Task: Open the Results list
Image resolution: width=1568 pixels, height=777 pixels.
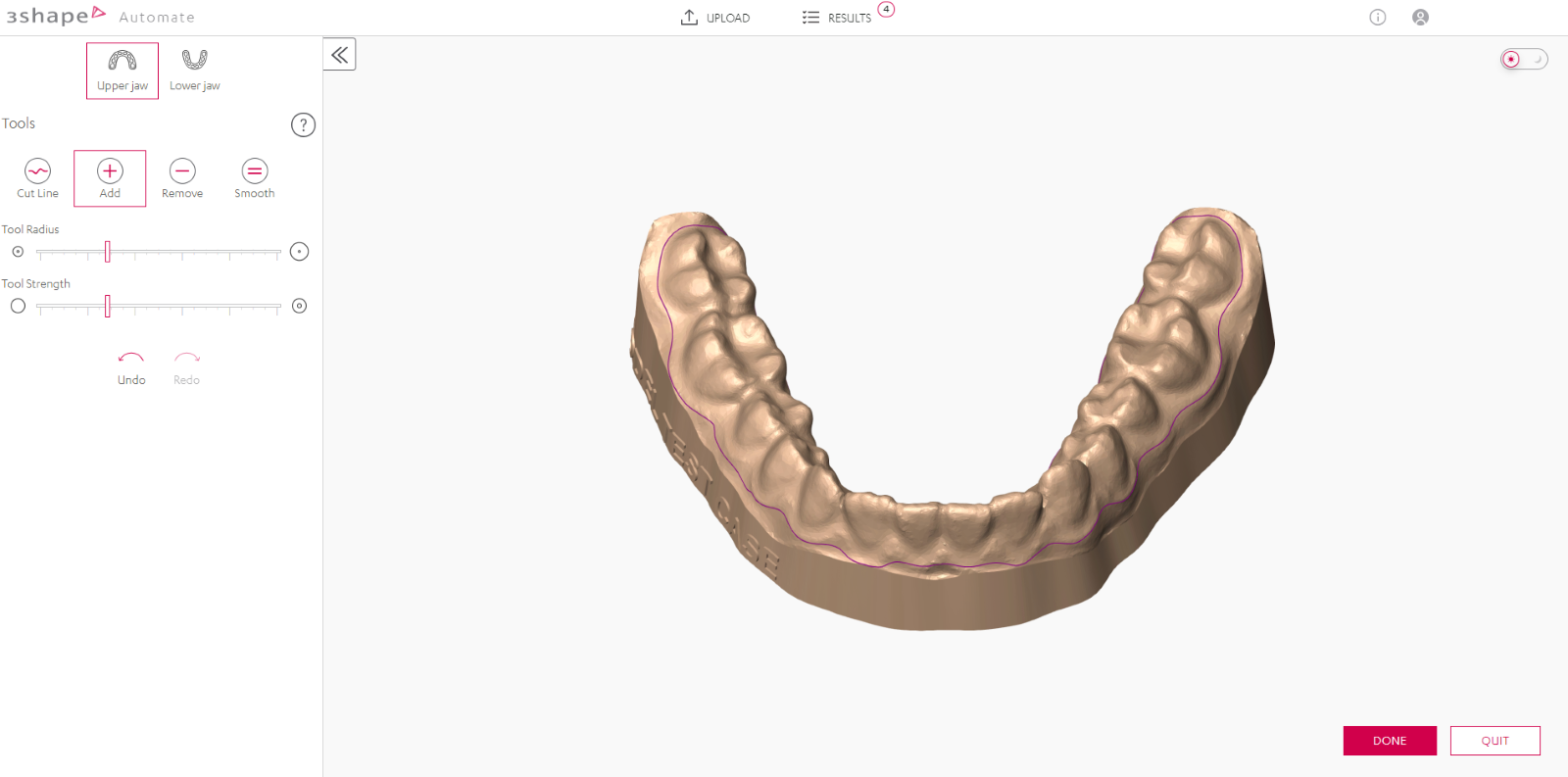Action: [838, 18]
